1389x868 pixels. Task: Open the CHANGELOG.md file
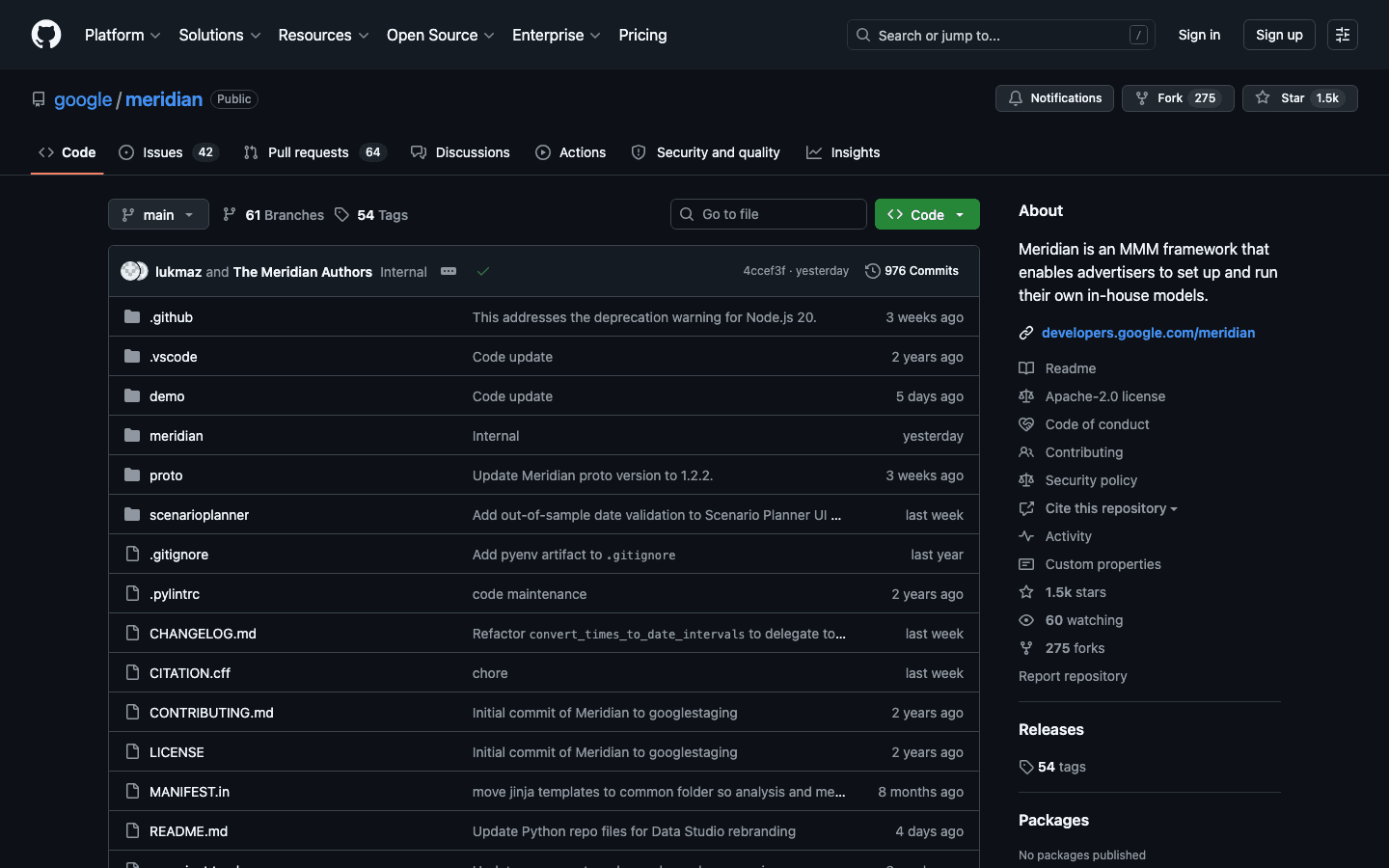tap(203, 634)
